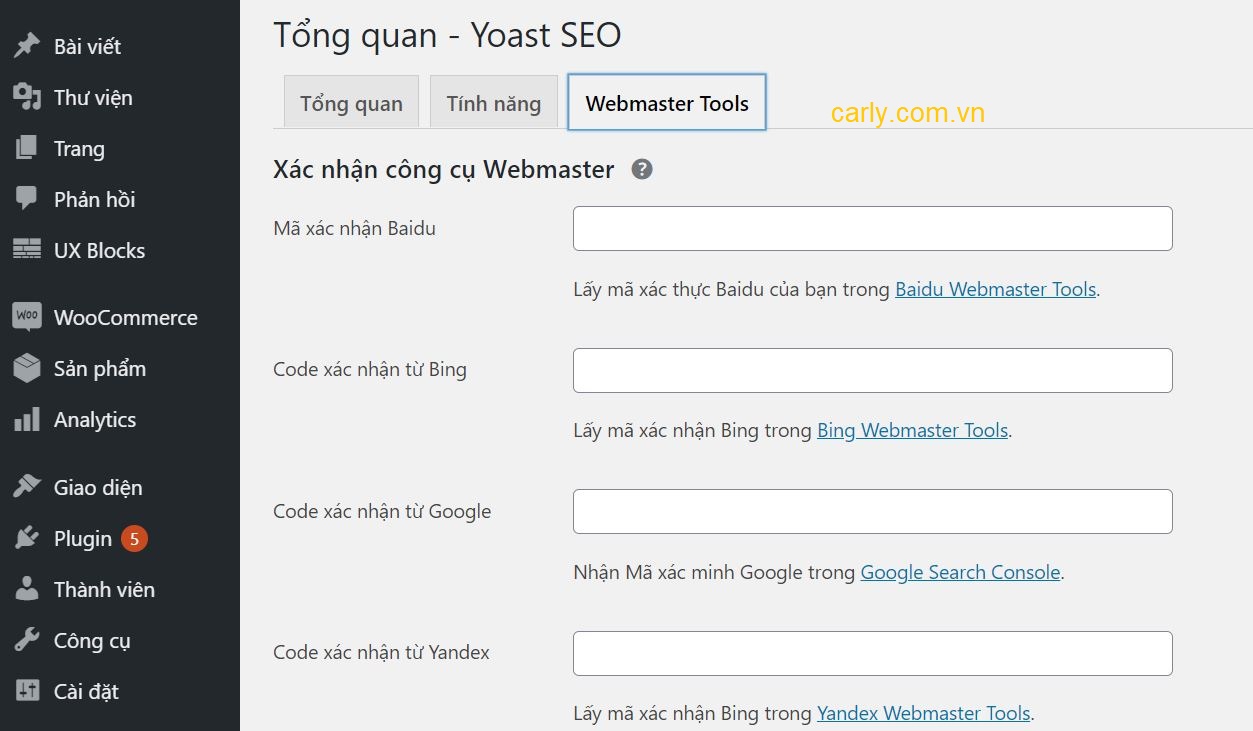This screenshot has height=731, width=1253.
Task: Click the Code xác nhận từ Bing label
Action: pos(370,369)
